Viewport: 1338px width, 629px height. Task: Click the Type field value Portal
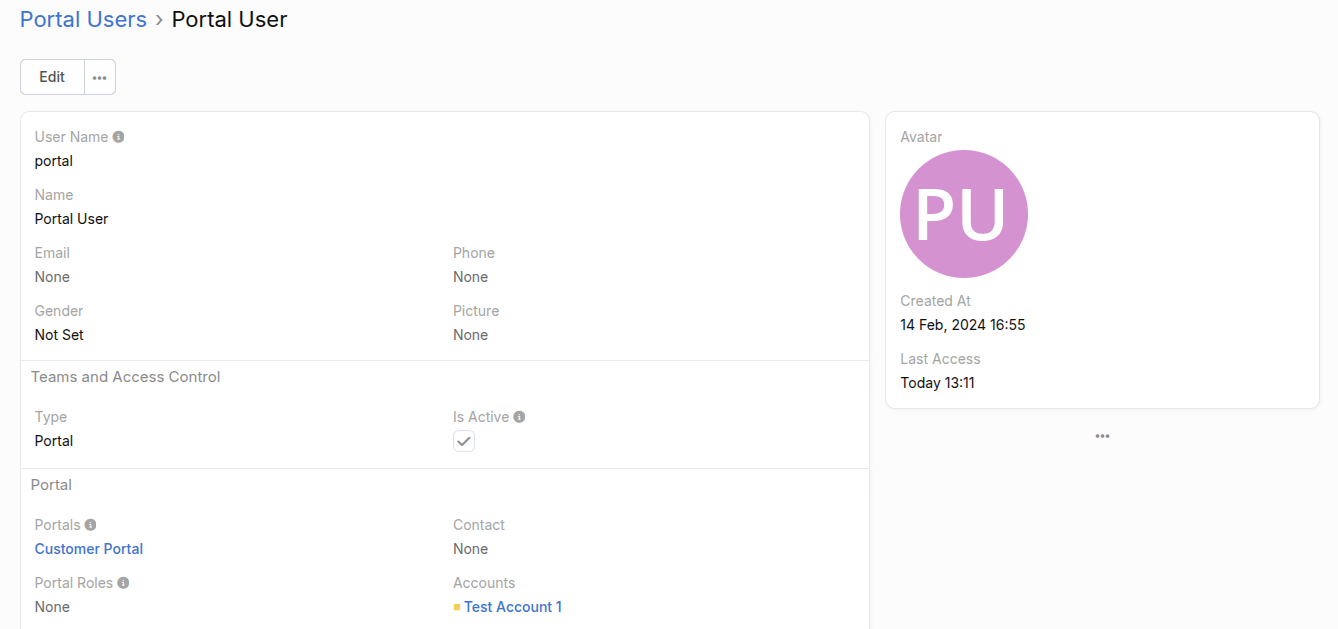(54, 441)
